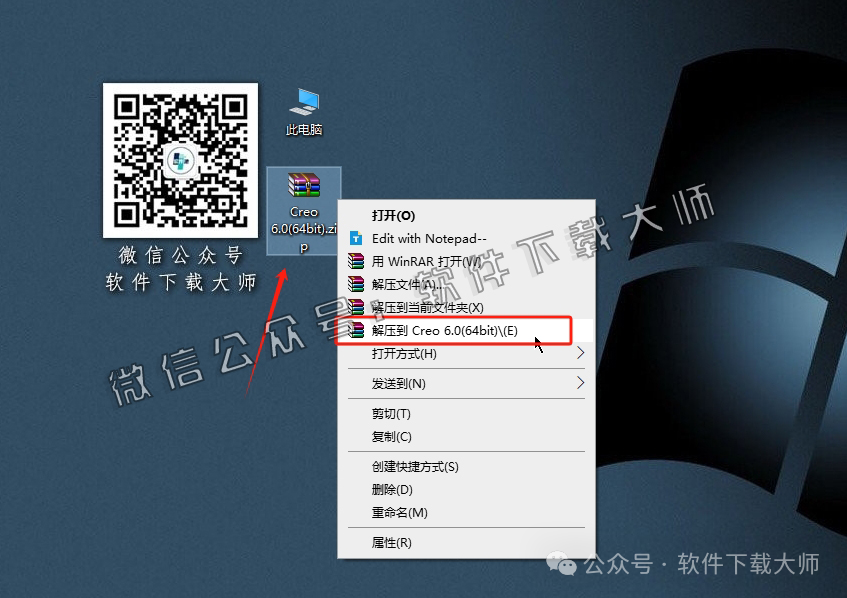
Task: Choose 剪切(T) in context menu
Action: coord(466,414)
